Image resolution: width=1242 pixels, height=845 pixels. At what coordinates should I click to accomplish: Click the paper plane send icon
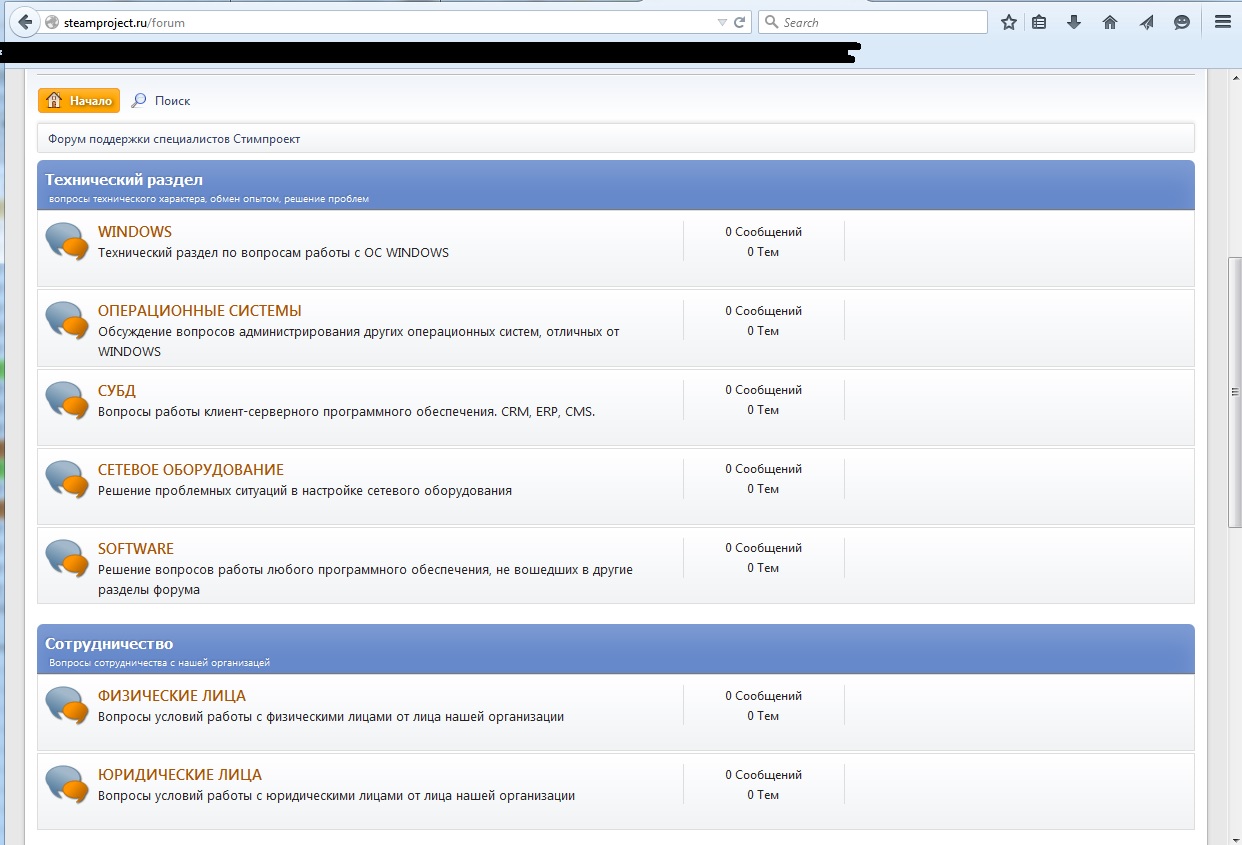[x=1146, y=22]
